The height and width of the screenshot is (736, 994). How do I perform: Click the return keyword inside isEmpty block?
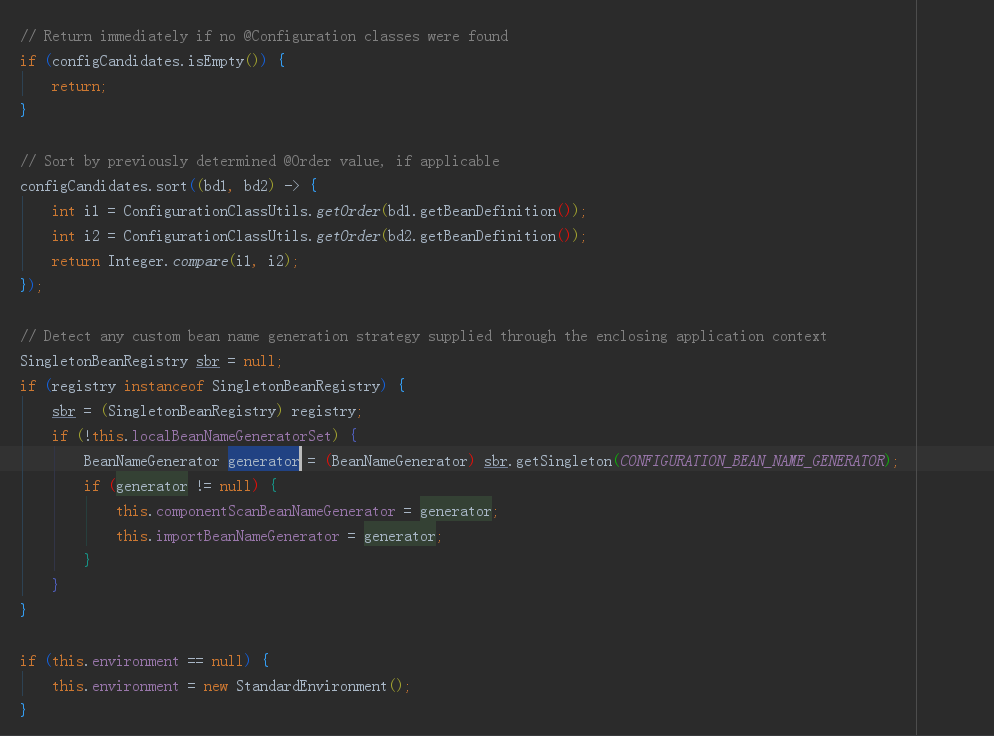(x=77, y=85)
